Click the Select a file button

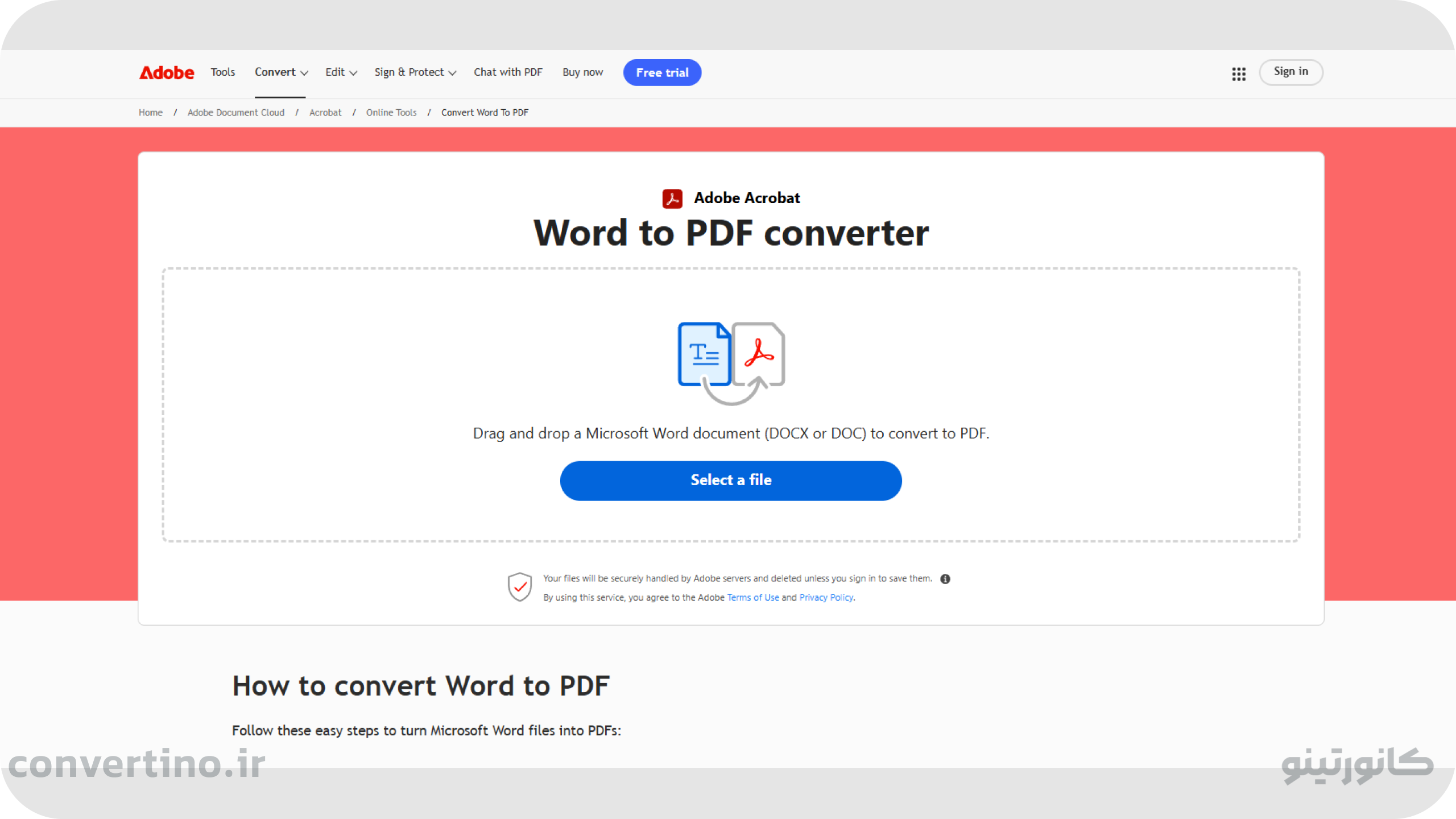click(731, 481)
